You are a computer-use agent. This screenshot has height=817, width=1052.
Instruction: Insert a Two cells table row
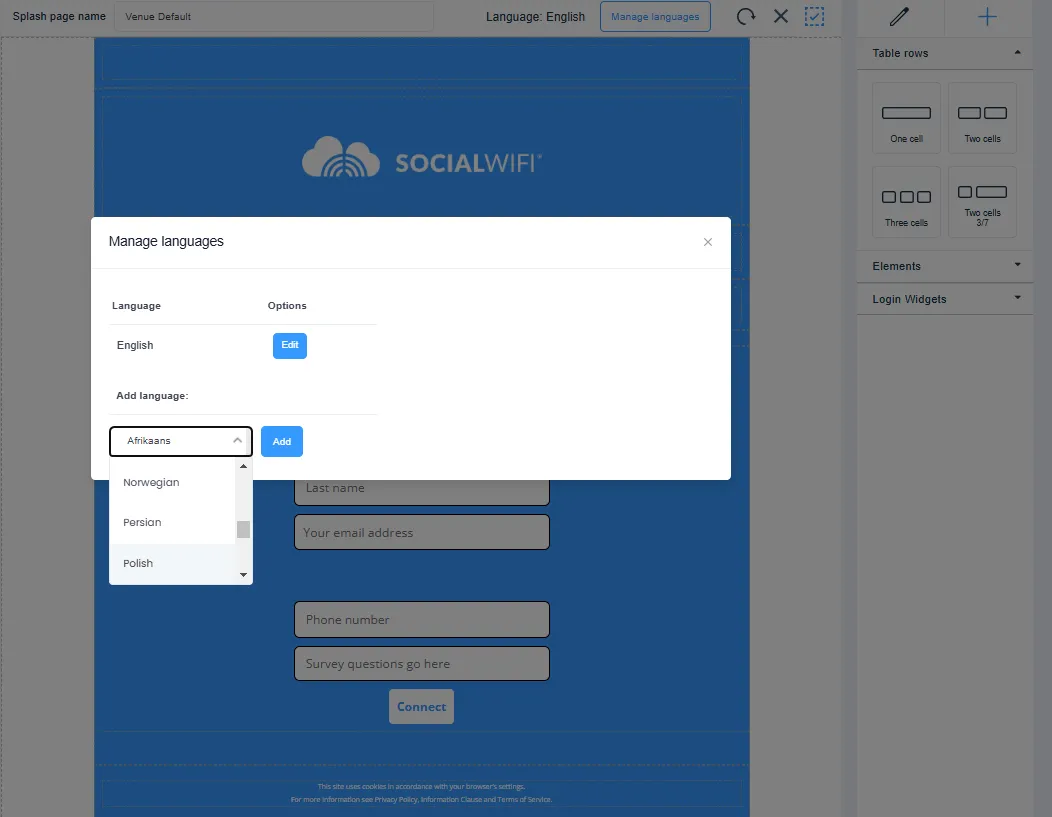pos(982,118)
